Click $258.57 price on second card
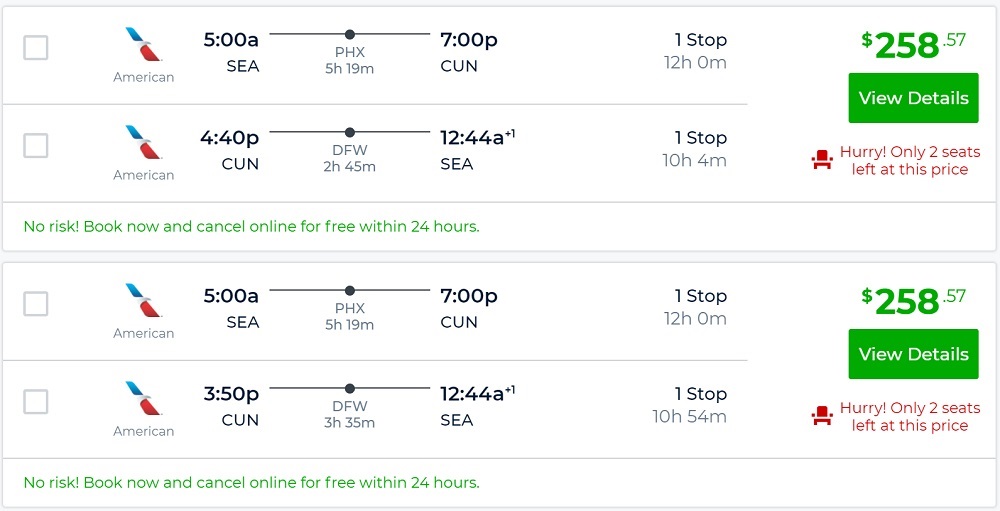 (x=913, y=301)
